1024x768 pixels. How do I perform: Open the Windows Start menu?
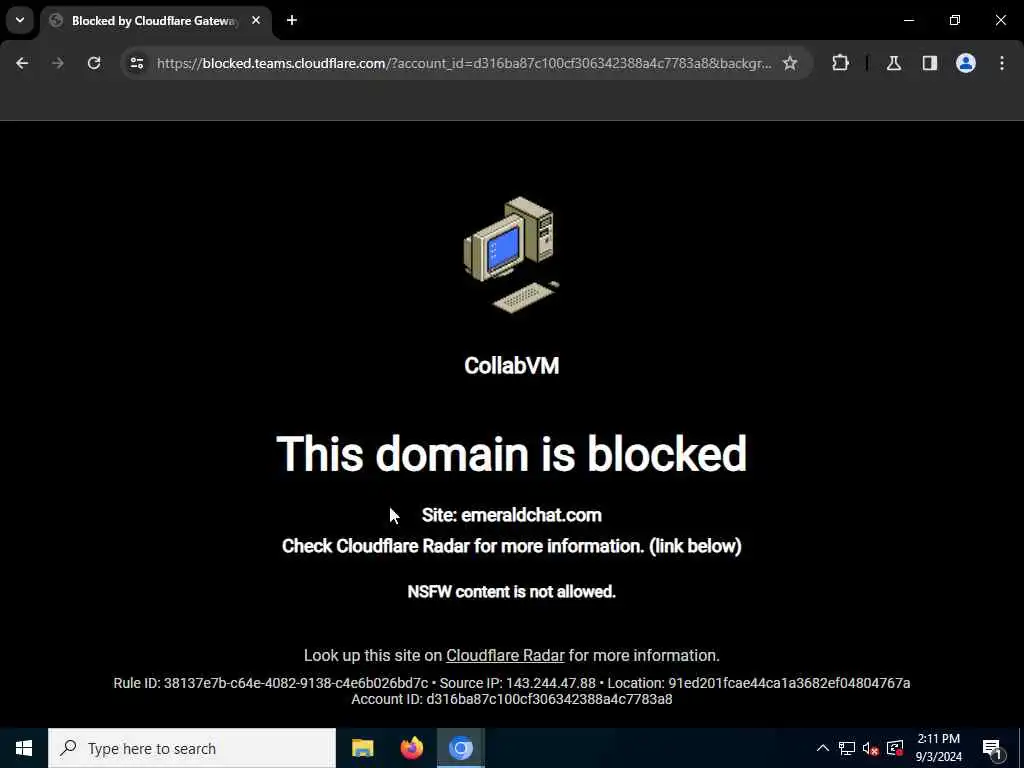24,748
